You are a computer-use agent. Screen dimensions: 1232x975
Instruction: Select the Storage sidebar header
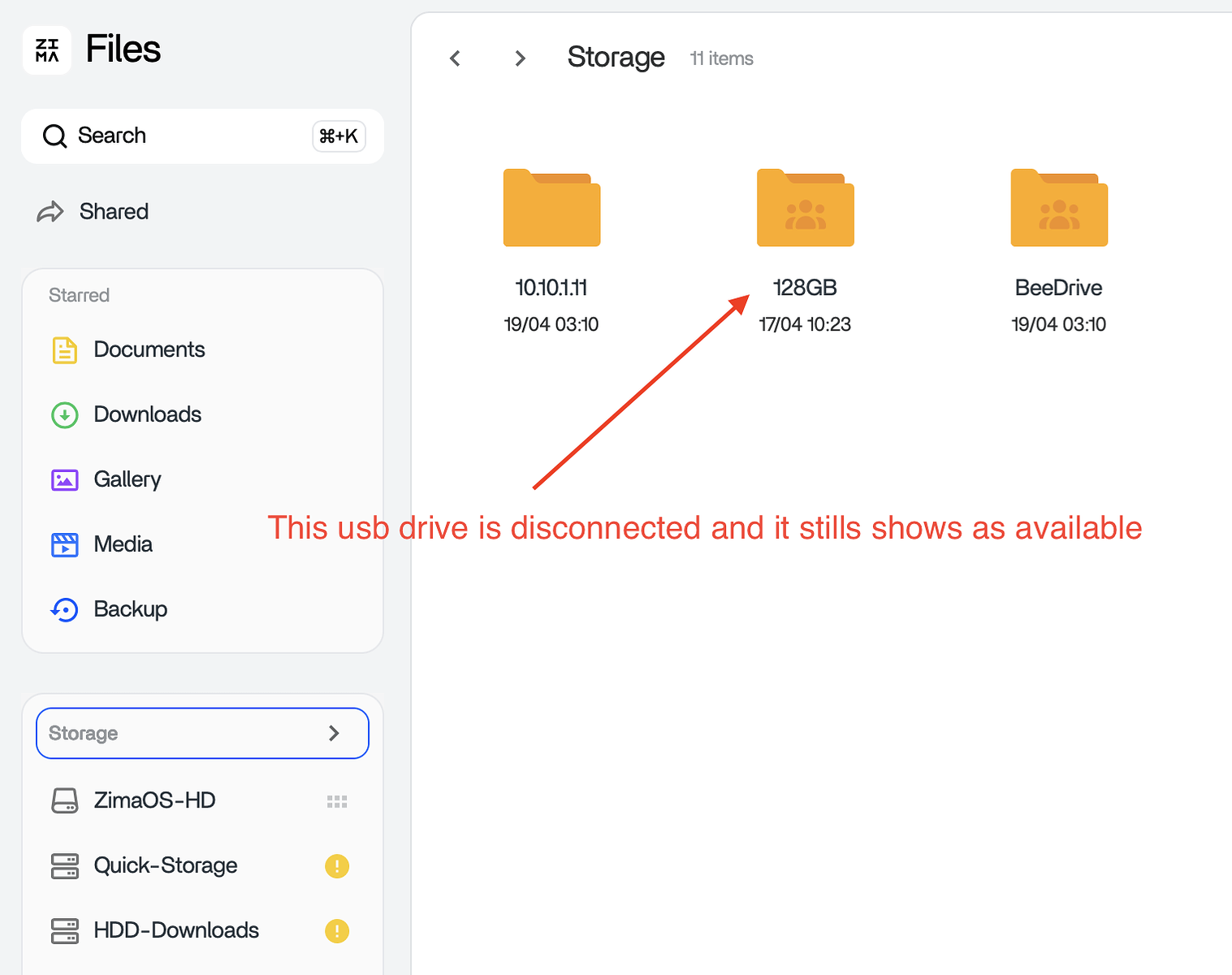click(202, 733)
